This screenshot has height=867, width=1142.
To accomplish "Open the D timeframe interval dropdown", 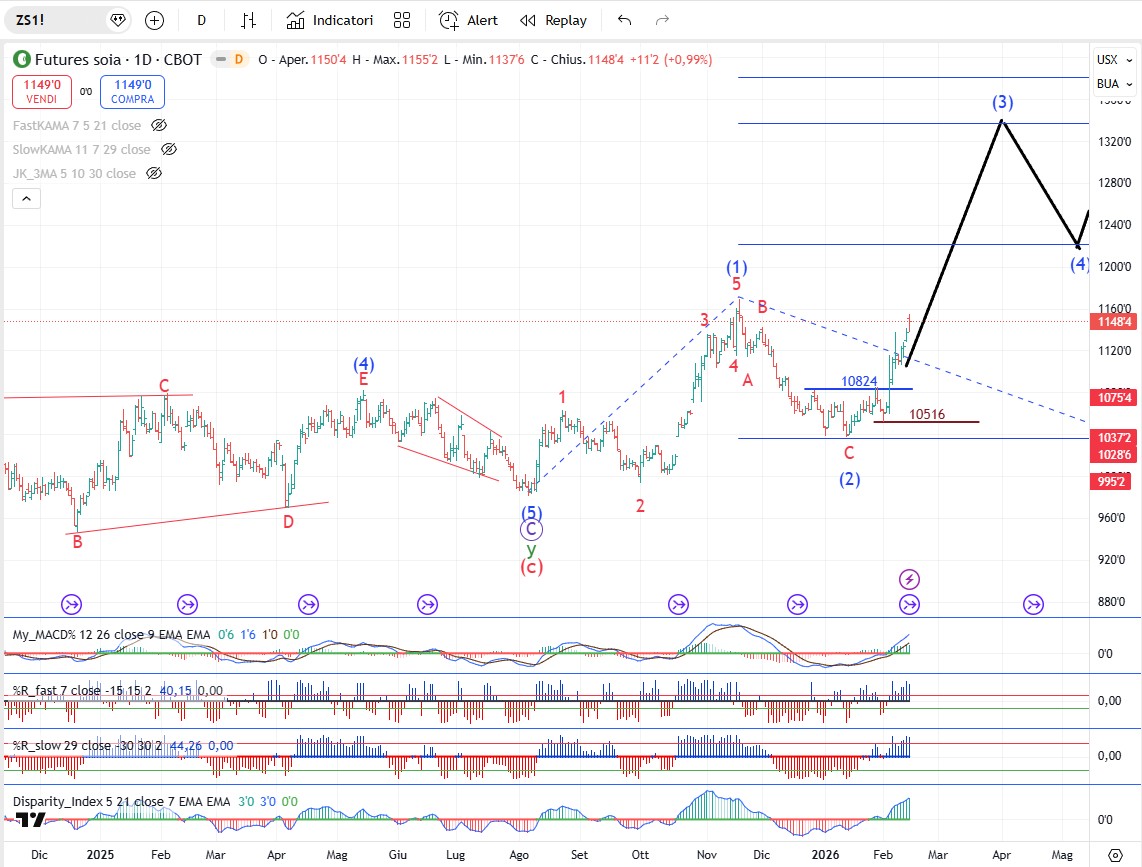I will (x=201, y=20).
